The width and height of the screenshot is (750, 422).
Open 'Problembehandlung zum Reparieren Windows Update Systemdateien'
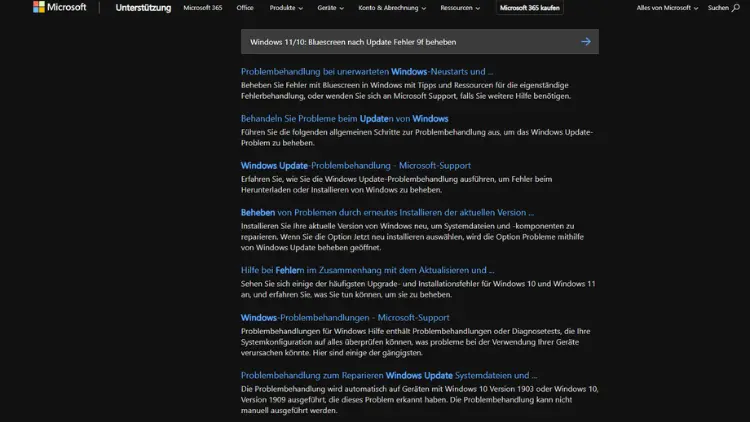coord(389,375)
